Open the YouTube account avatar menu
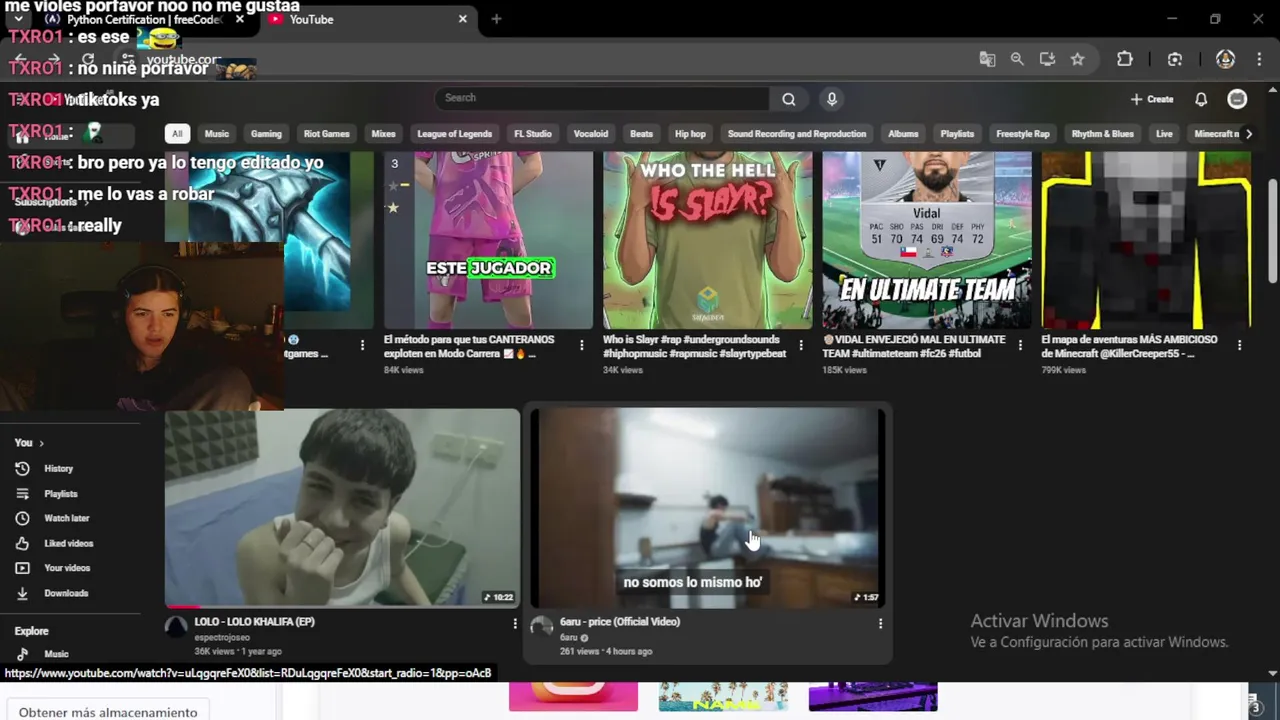The image size is (1280, 720). tap(1237, 99)
